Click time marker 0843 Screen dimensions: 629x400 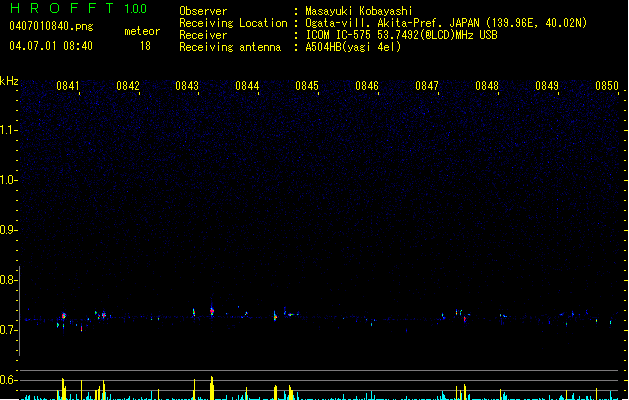pyautogui.click(x=187, y=86)
